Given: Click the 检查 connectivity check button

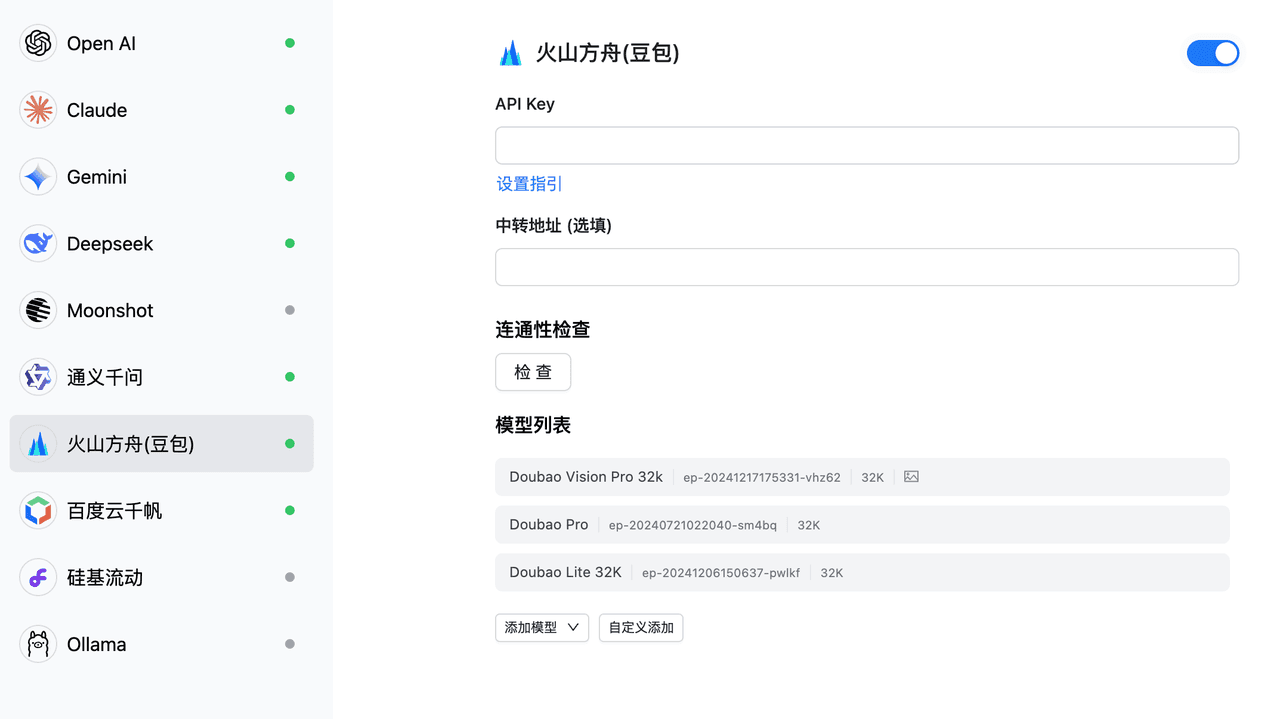Looking at the screenshot, I should [x=533, y=372].
